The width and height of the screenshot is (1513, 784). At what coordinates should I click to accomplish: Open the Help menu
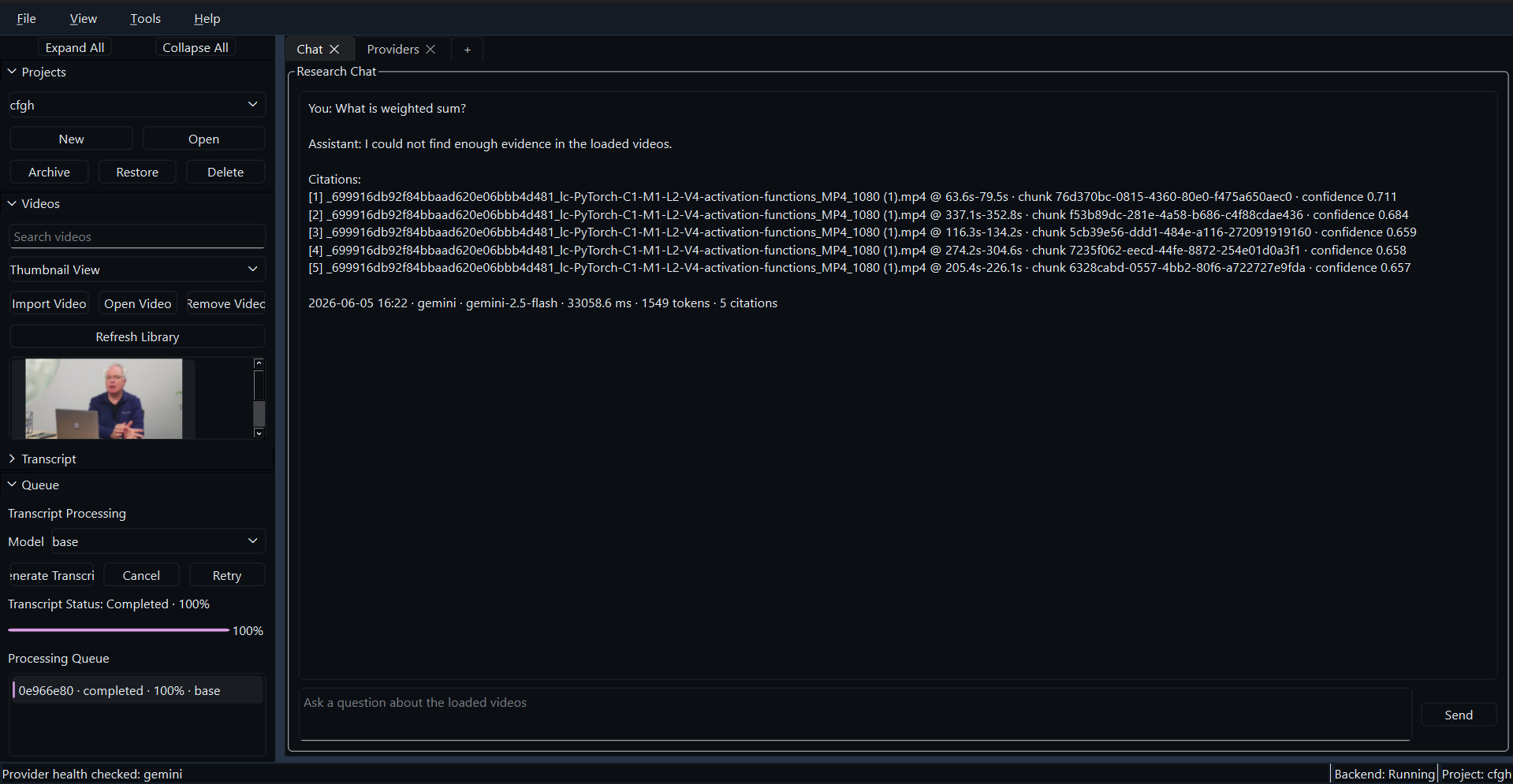point(207,18)
